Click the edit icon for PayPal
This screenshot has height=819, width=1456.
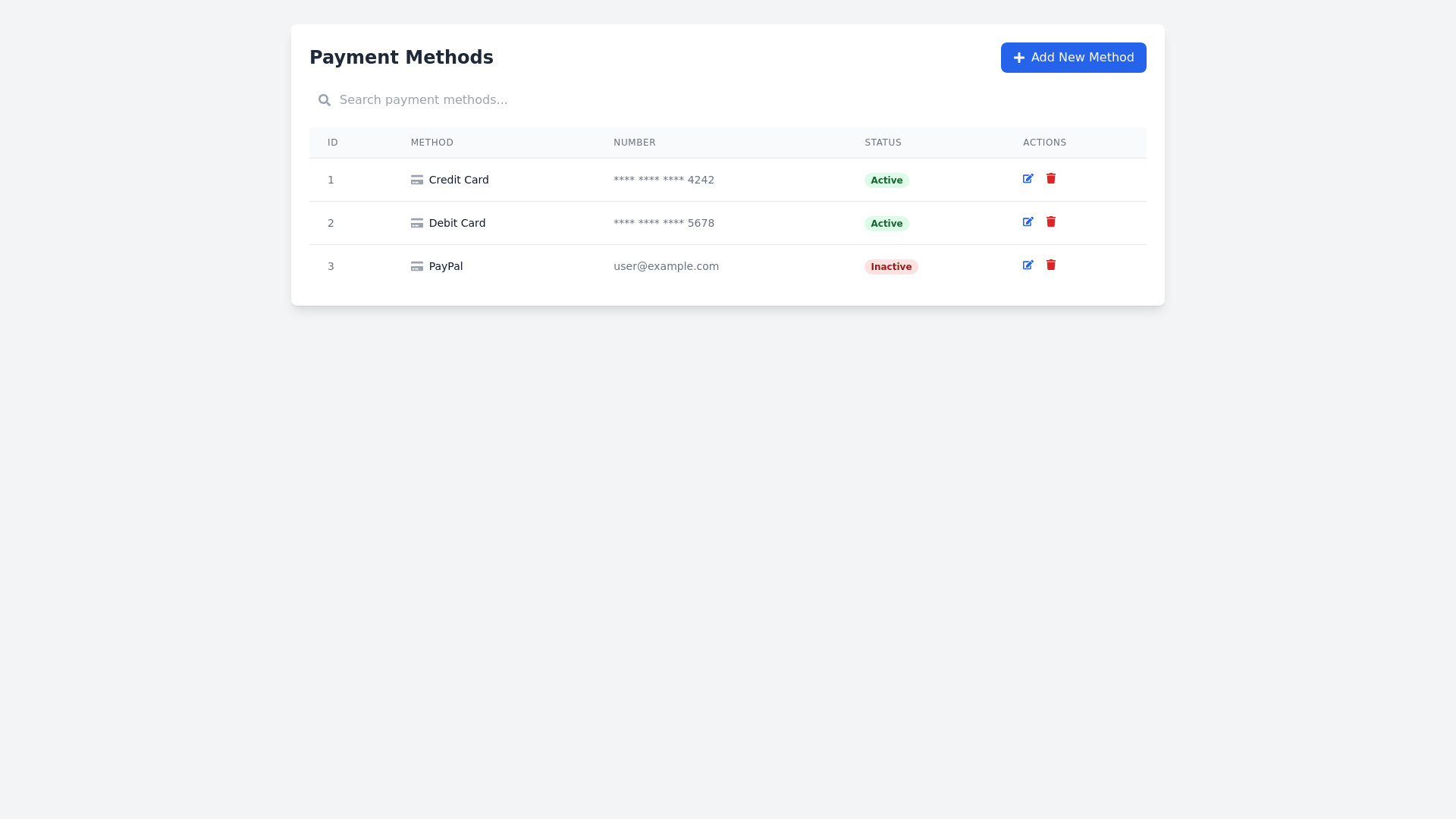1028,265
